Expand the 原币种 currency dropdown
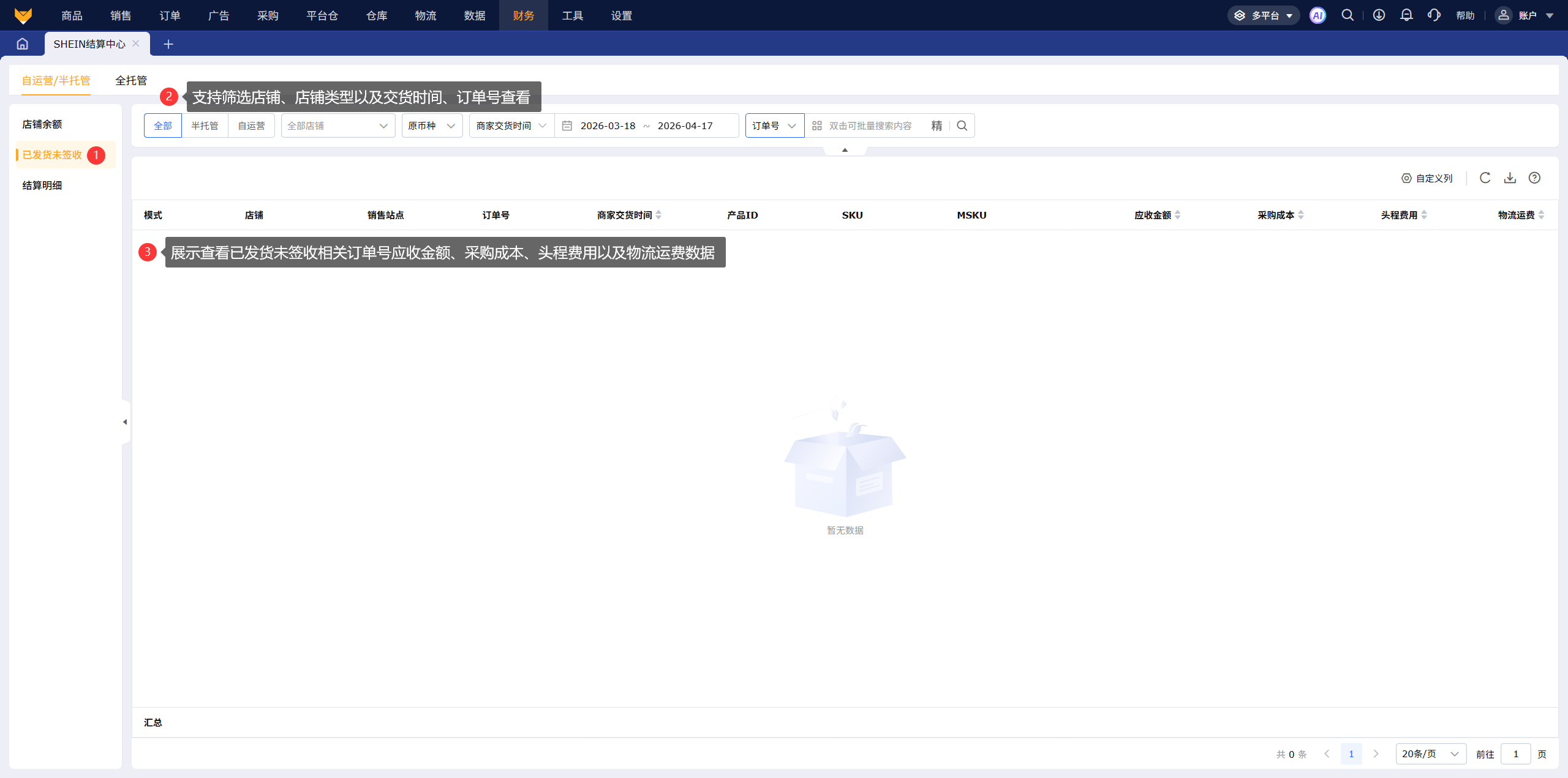The image size is (1568, 778). click(x=432, y=125)
